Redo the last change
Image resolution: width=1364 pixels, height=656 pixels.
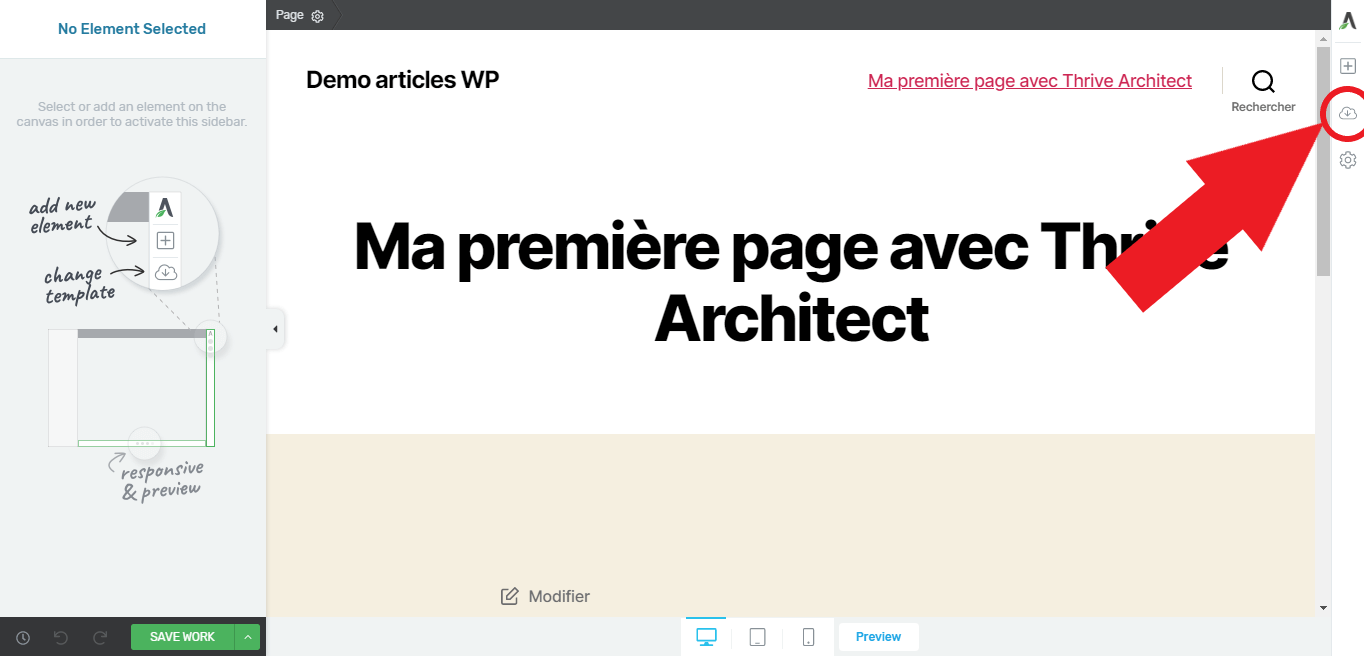click(x=99, y=637)
